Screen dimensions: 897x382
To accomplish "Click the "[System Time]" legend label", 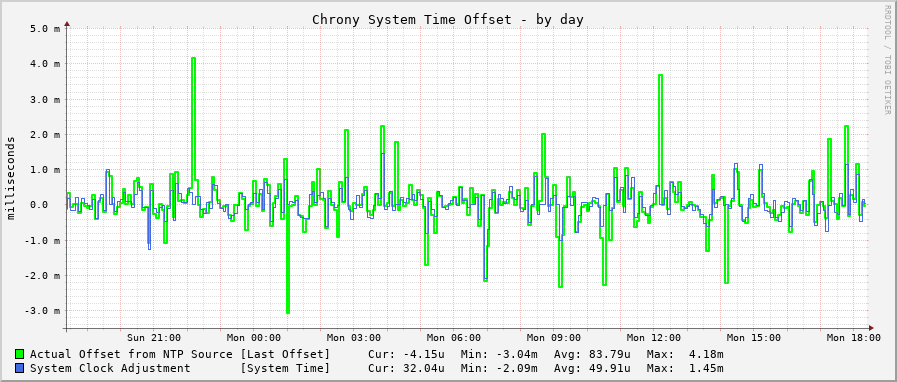I will click(285, 368).
